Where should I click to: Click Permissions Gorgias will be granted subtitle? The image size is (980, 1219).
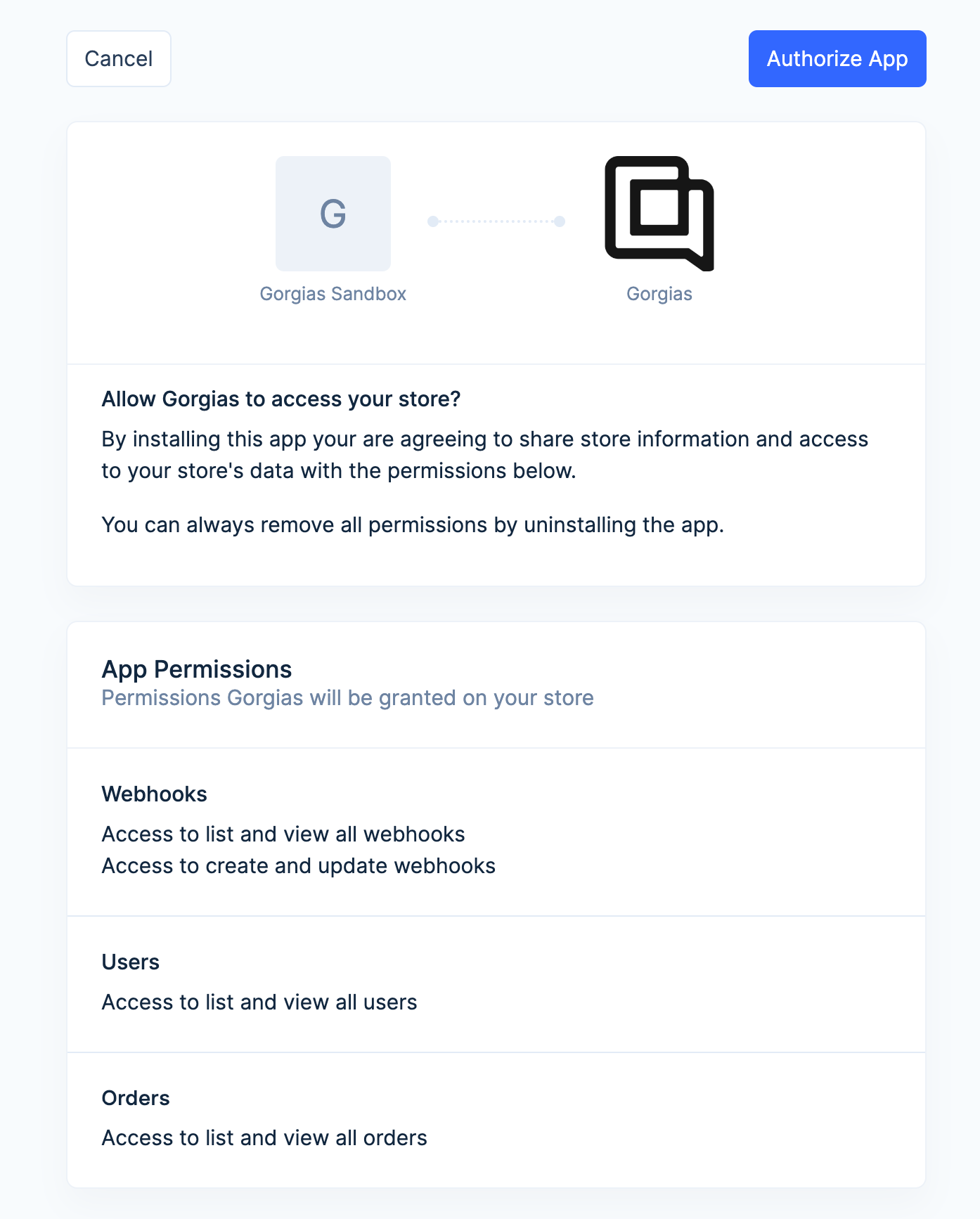[x=348, y=698]
